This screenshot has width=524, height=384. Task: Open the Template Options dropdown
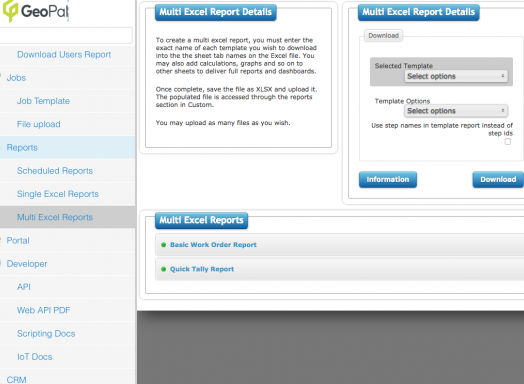tap(456, 111)
